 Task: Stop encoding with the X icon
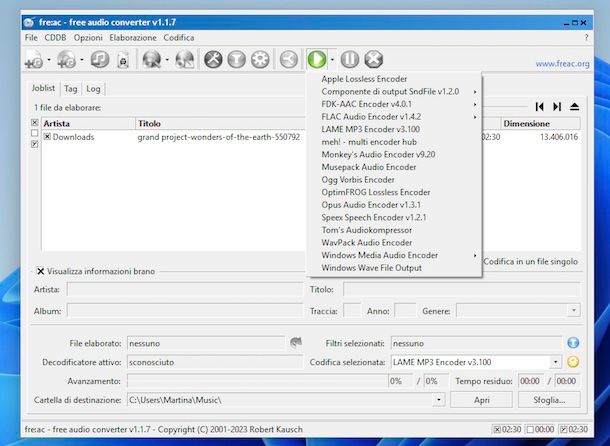374,60
